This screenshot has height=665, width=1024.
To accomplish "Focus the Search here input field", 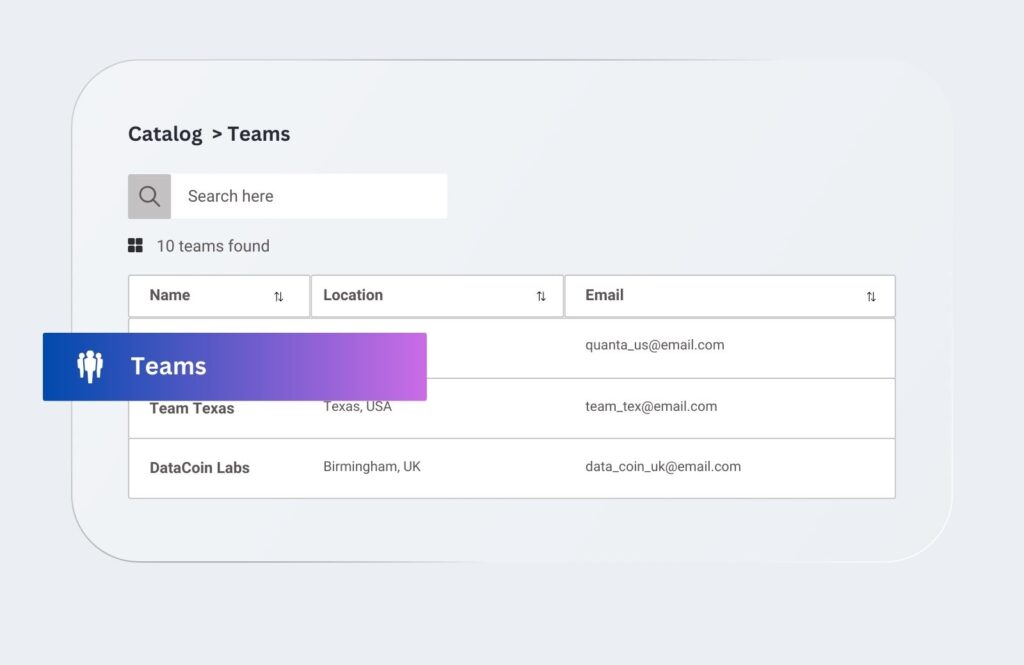I will 309,196.
